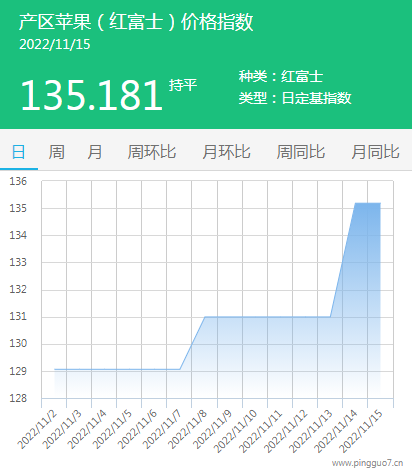Click the 2022/11/14 x-axis label
The height and width of the screenshot is (473, 412).
tap(336, 431)
